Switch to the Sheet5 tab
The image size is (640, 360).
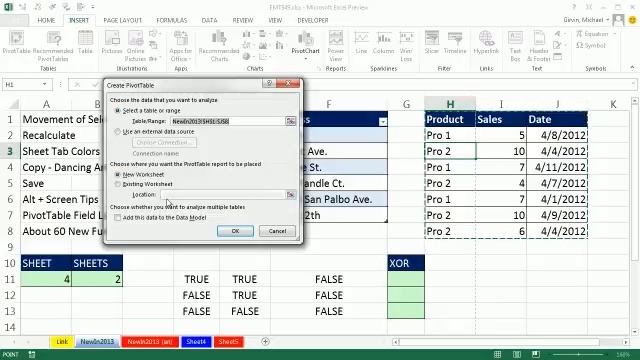(228, 342)
